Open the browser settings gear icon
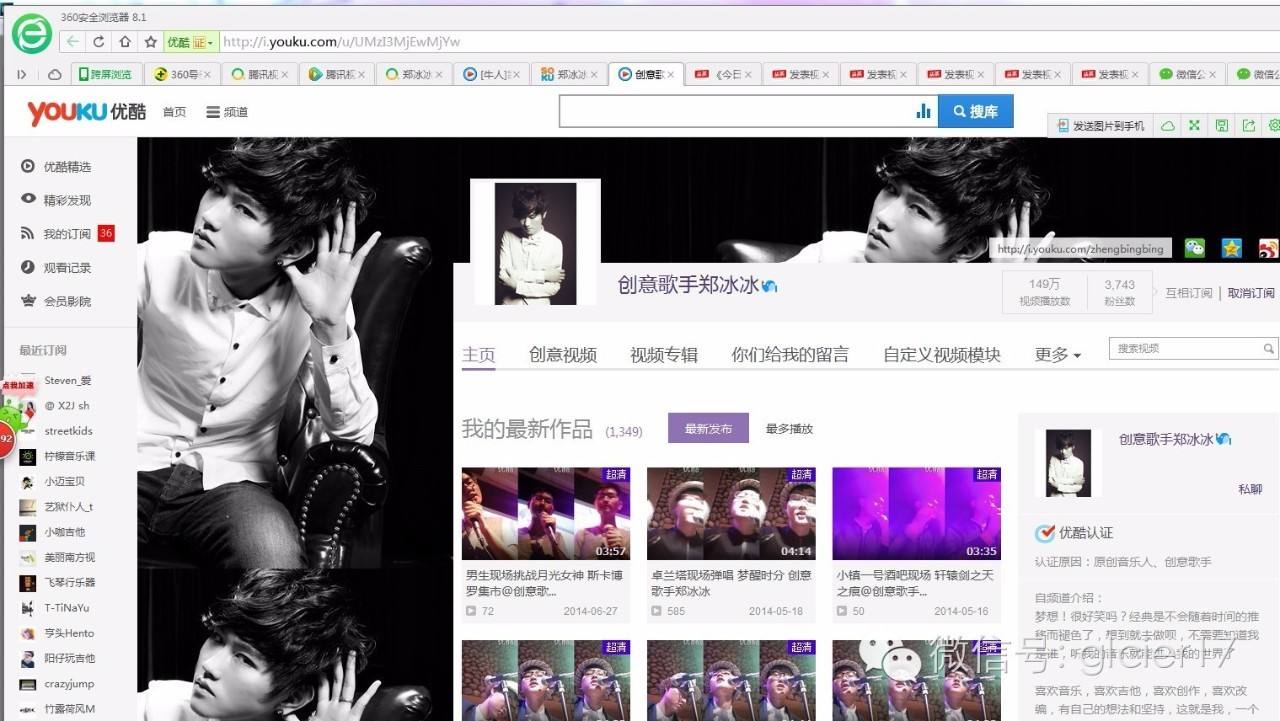This screenshot has height=721, width=1280. (x=1273, y=125)
